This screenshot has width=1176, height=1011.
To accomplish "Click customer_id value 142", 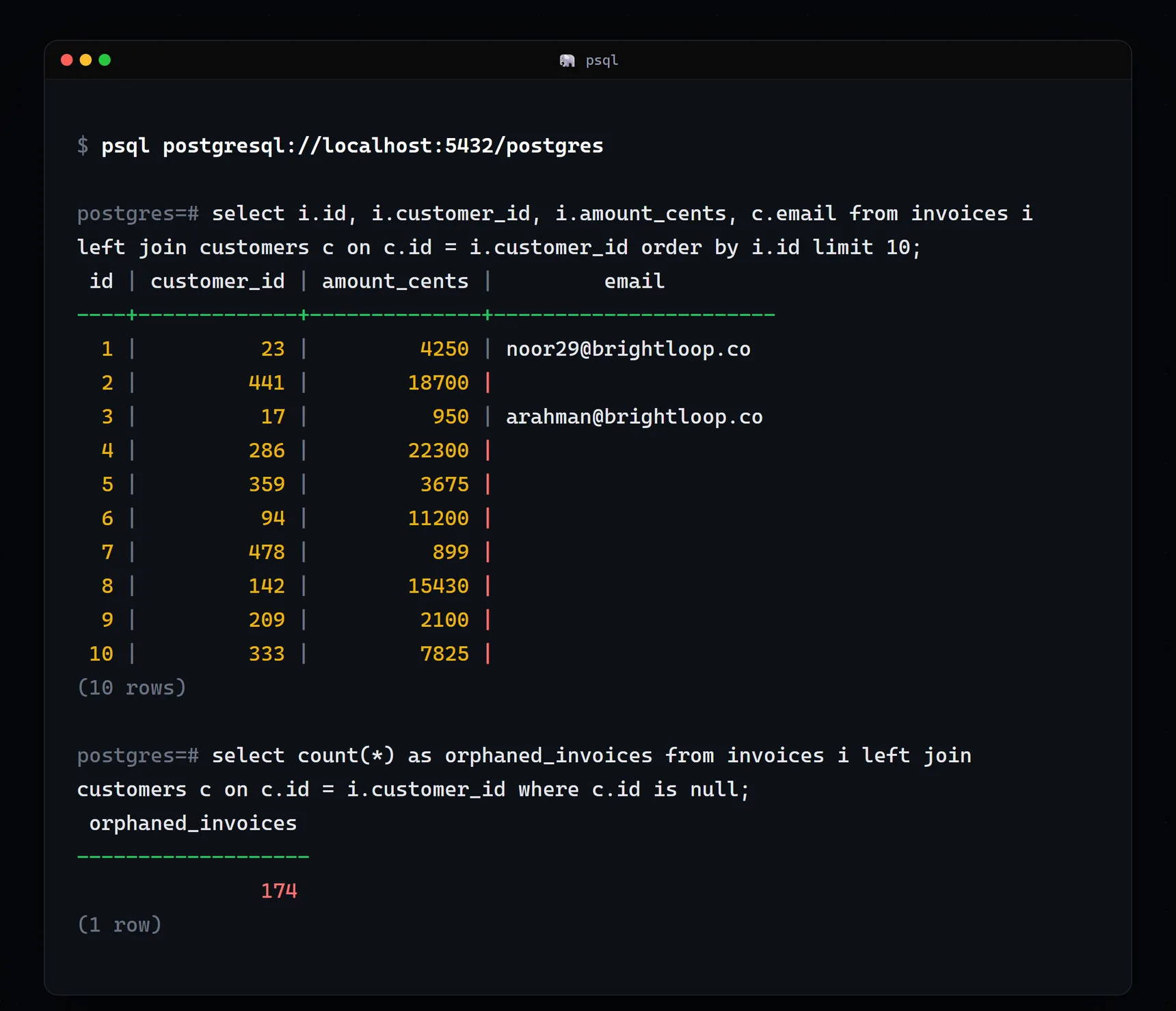I will click(x=267, y=586).
